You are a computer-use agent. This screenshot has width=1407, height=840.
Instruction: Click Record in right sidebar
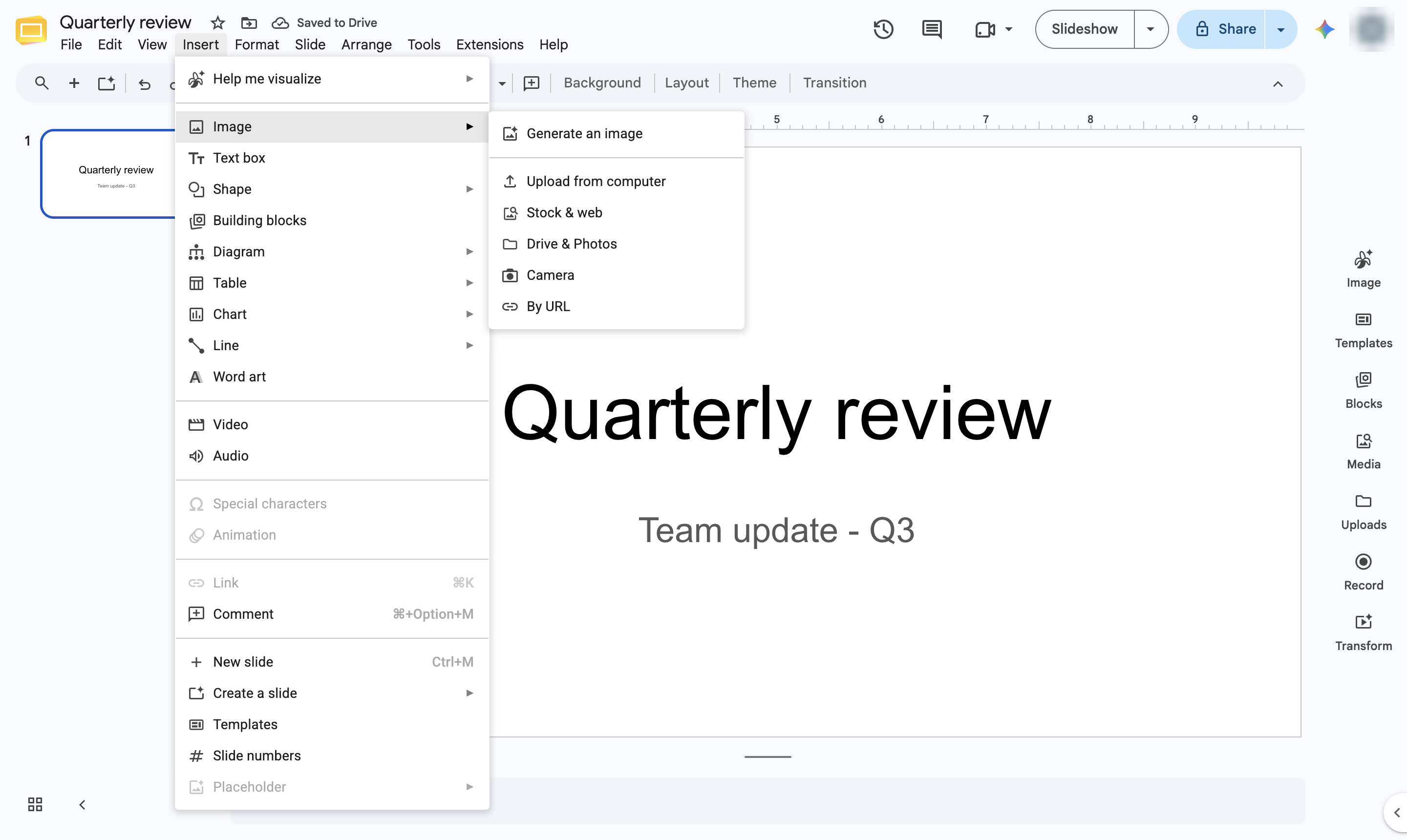pyautogui.click(x=1364, y=572)
